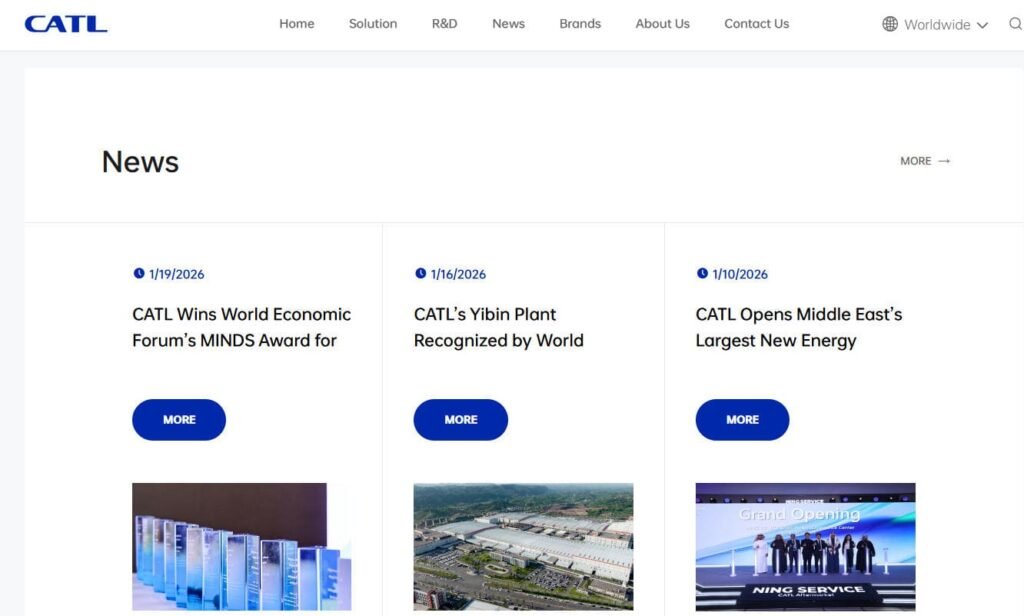Go to the R&D menu
This screenshot has width=1024, height=616.
pos(444,24)
